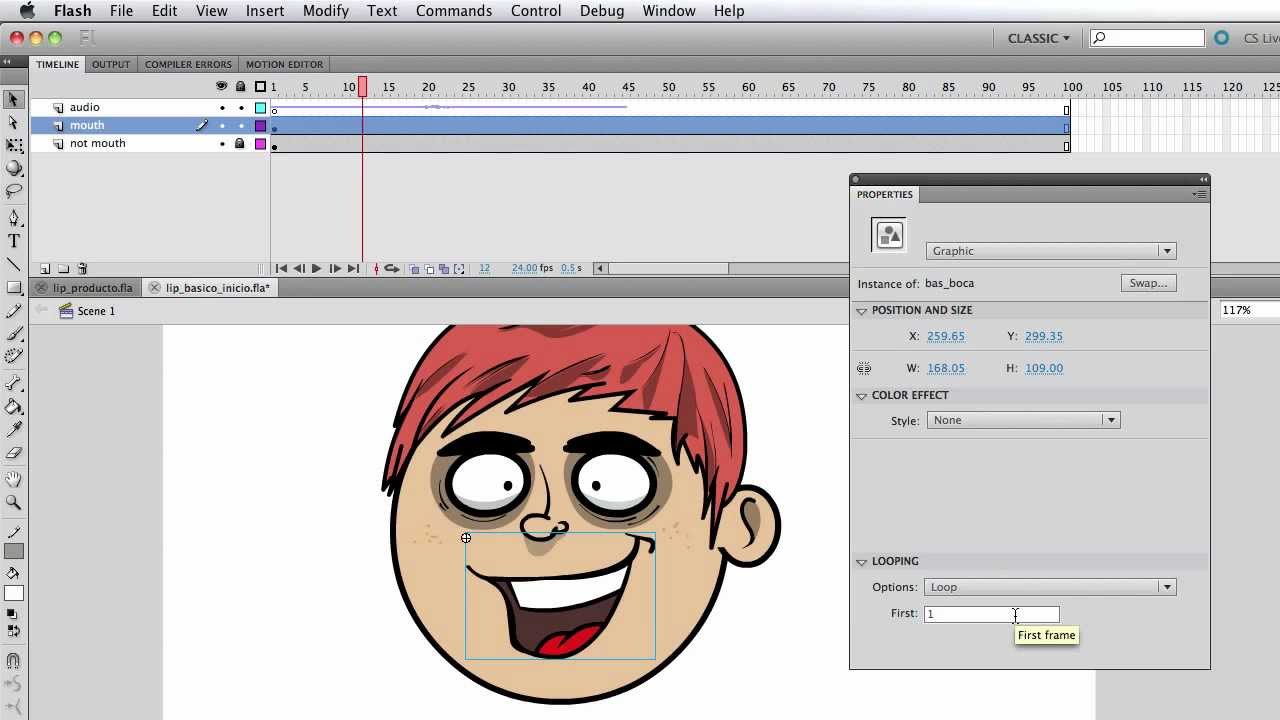Open the CLASSIC workspace dropdown

pyautogui.click(x=1039, y=38)
